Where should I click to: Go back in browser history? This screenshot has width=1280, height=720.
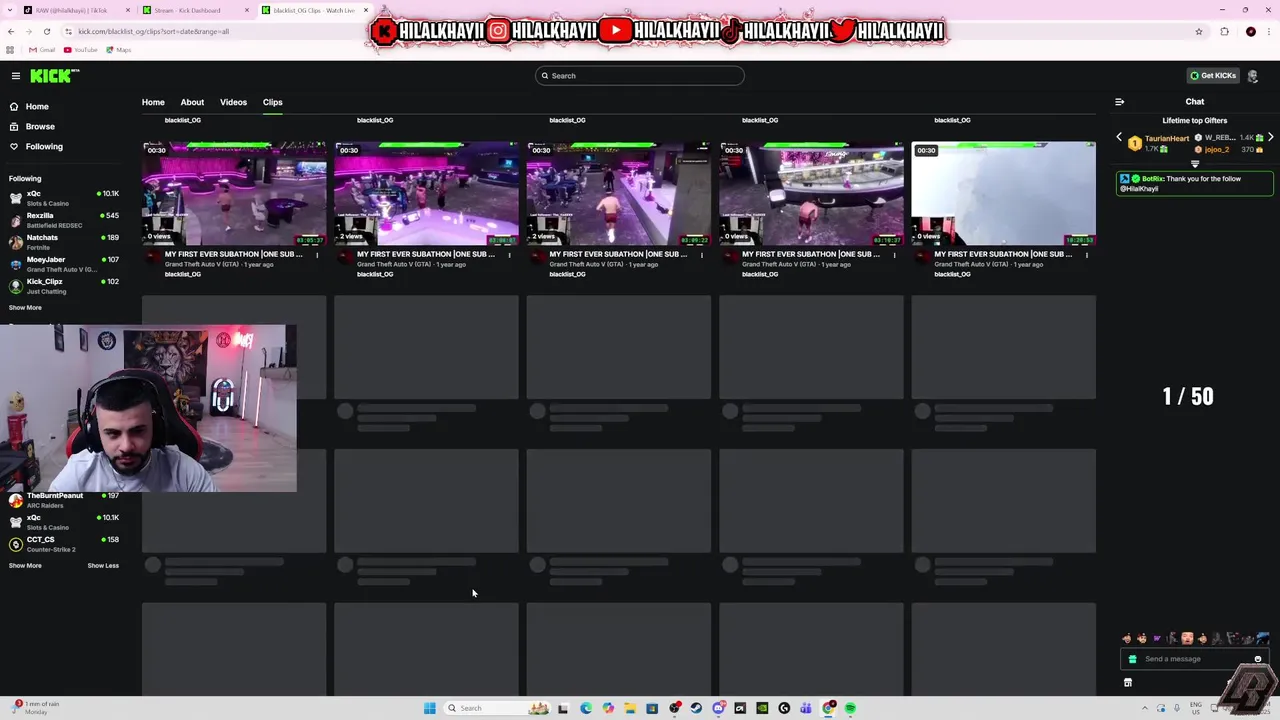pos(10,31)
